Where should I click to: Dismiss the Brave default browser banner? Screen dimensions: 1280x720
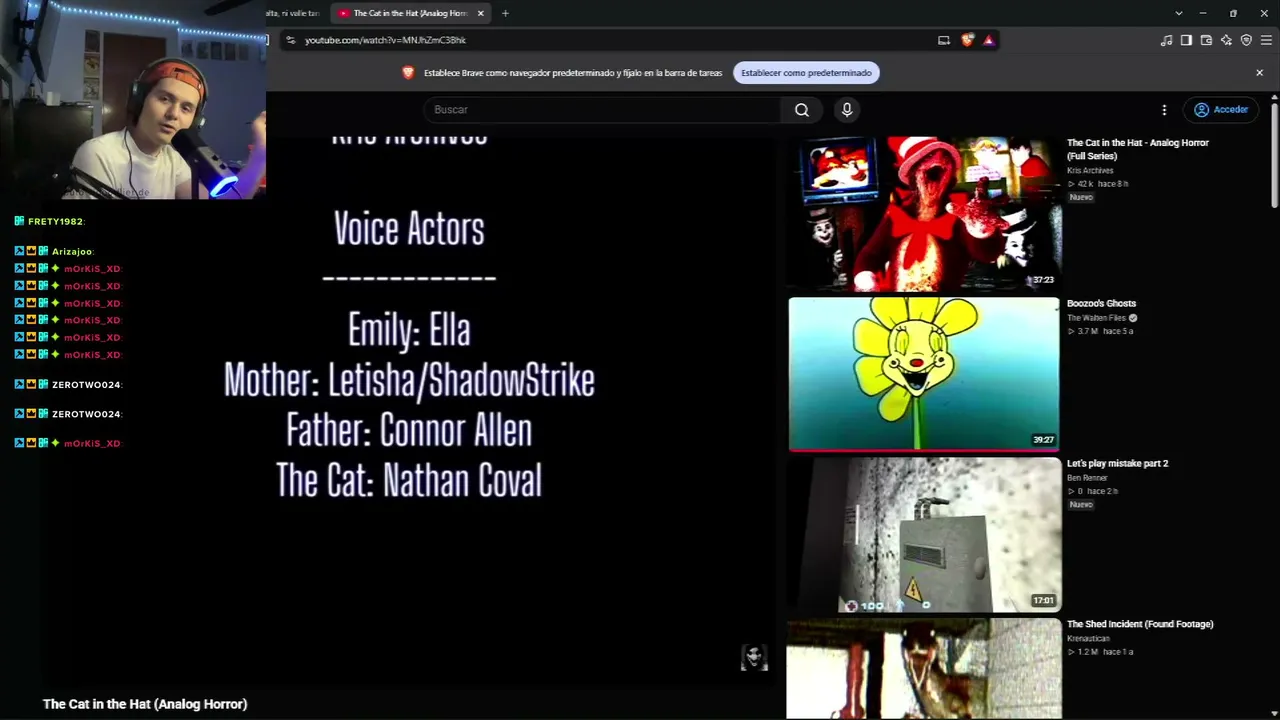1259,73
